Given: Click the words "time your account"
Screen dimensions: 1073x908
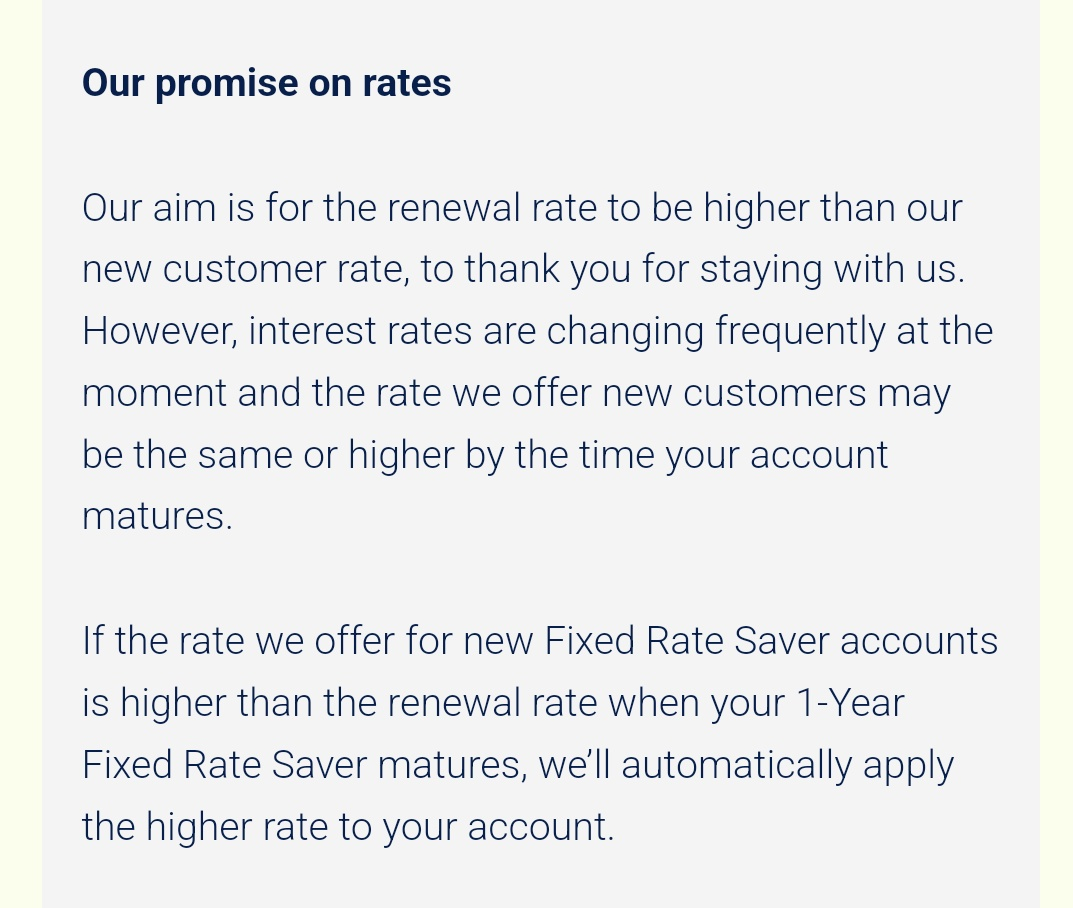Looking at the screenshot, I should (x=734, y=456).
